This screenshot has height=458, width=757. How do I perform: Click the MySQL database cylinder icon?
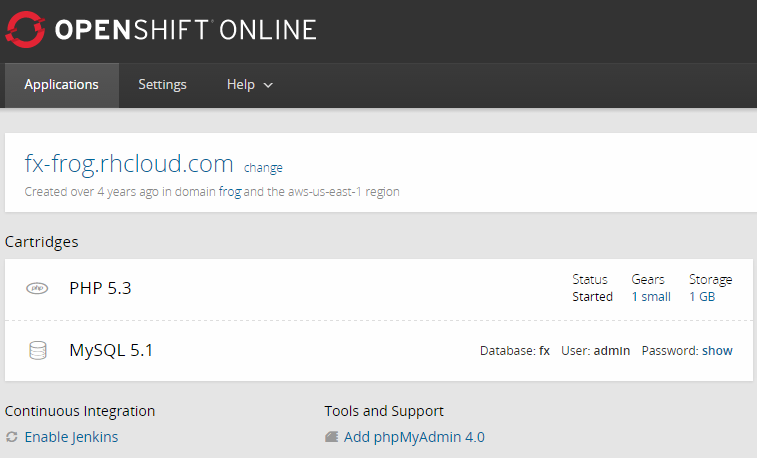37,351
